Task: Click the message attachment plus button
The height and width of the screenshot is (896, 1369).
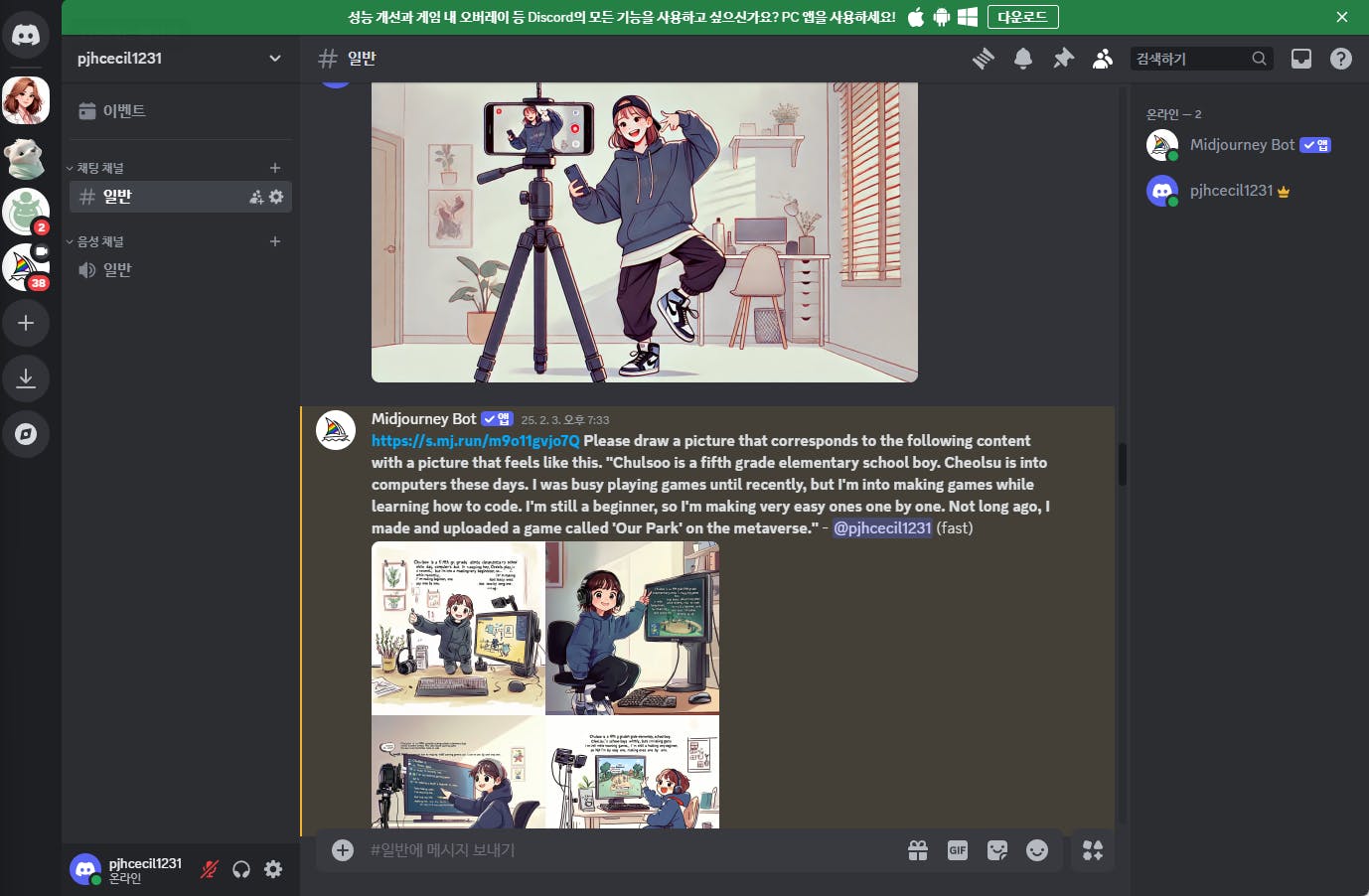Action: 343,850
